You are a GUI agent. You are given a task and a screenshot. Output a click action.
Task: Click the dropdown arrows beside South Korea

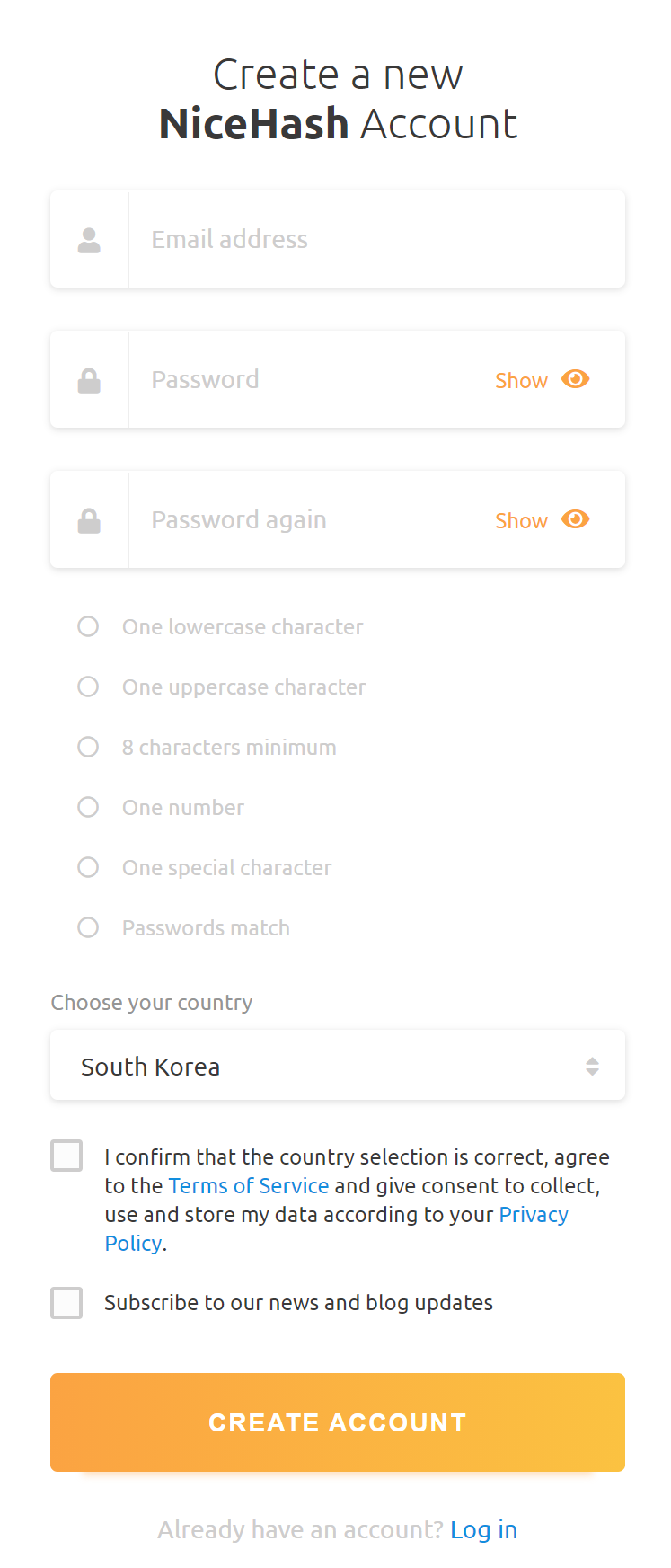[592, 1065]
